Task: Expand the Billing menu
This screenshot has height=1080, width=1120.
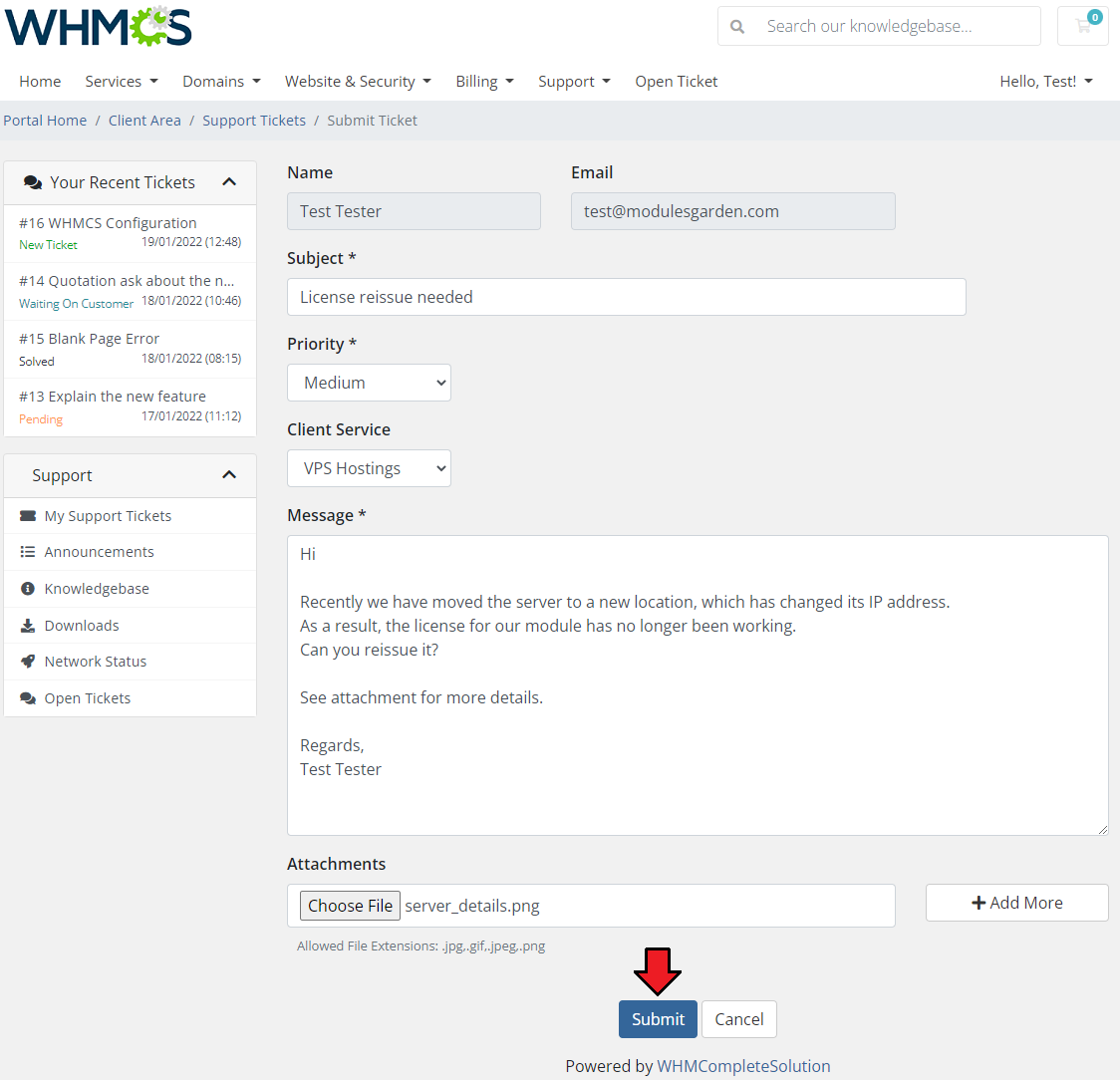Action: coord(485,82)
